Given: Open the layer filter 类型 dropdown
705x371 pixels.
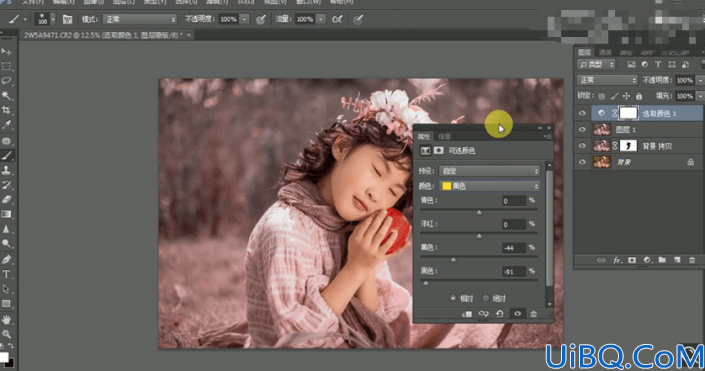Looking at the screenshot, I should click(x=596, y=65).
